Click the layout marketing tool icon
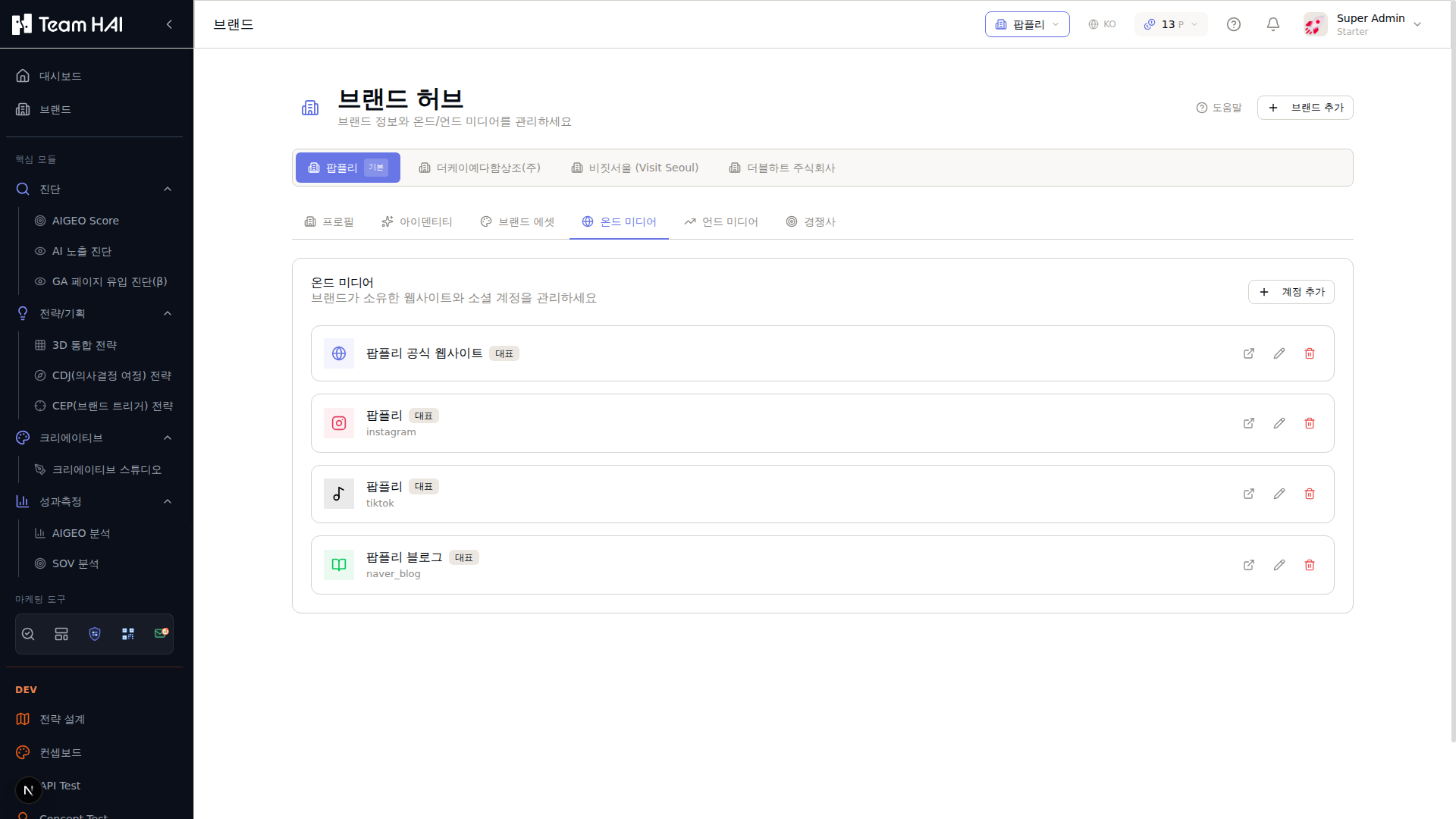 [61, 634]
